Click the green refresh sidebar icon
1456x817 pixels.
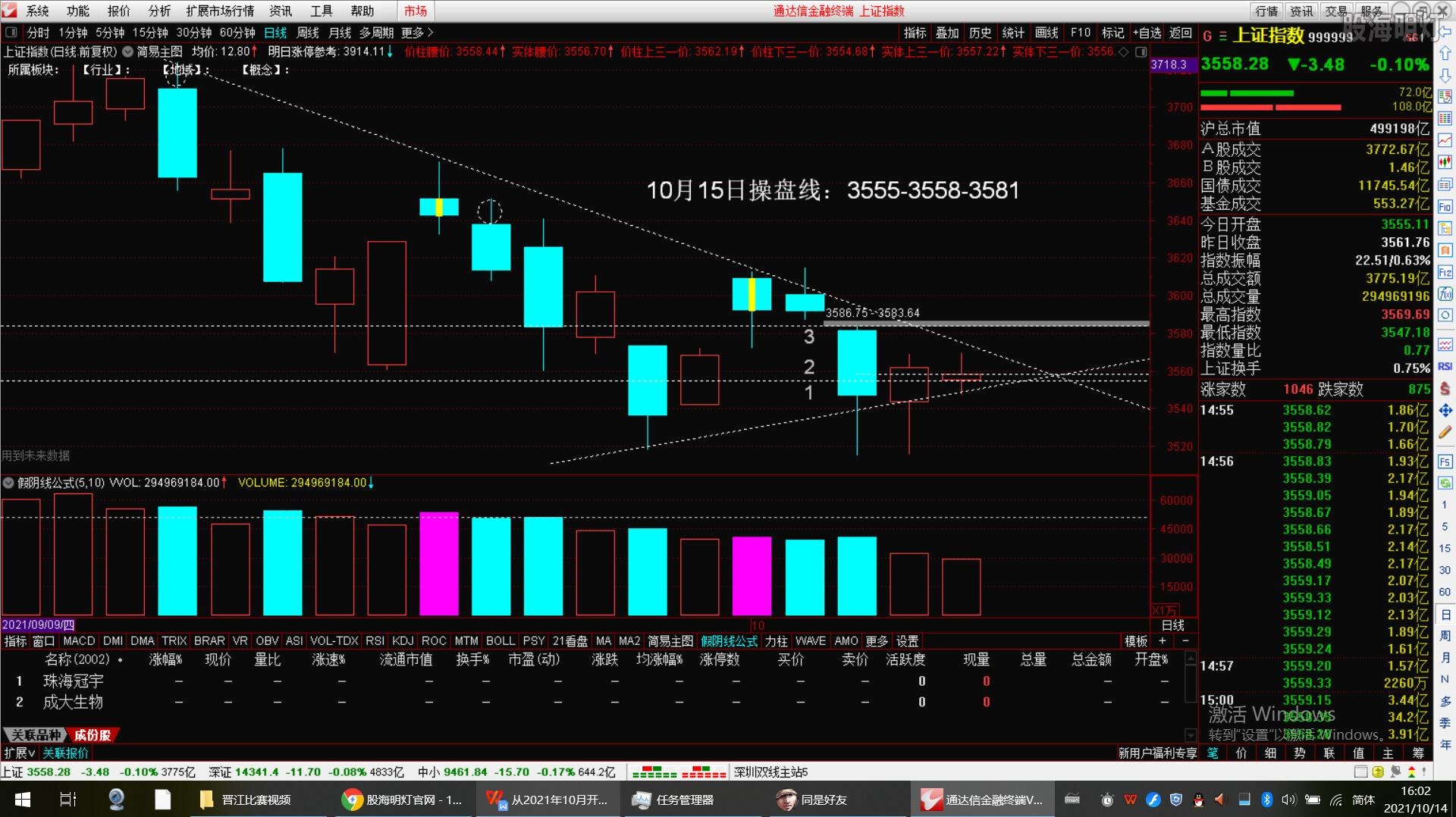1445,483
